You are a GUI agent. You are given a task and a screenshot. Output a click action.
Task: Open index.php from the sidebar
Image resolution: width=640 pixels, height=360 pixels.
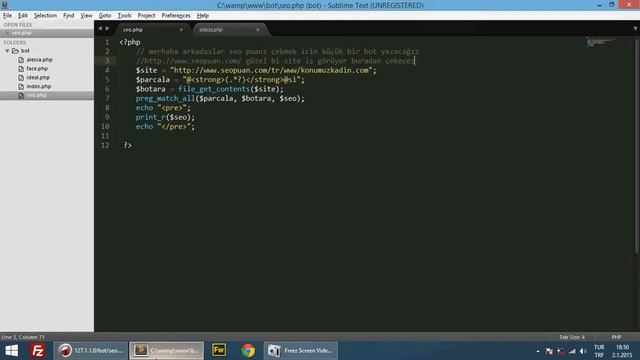point(39,87)
